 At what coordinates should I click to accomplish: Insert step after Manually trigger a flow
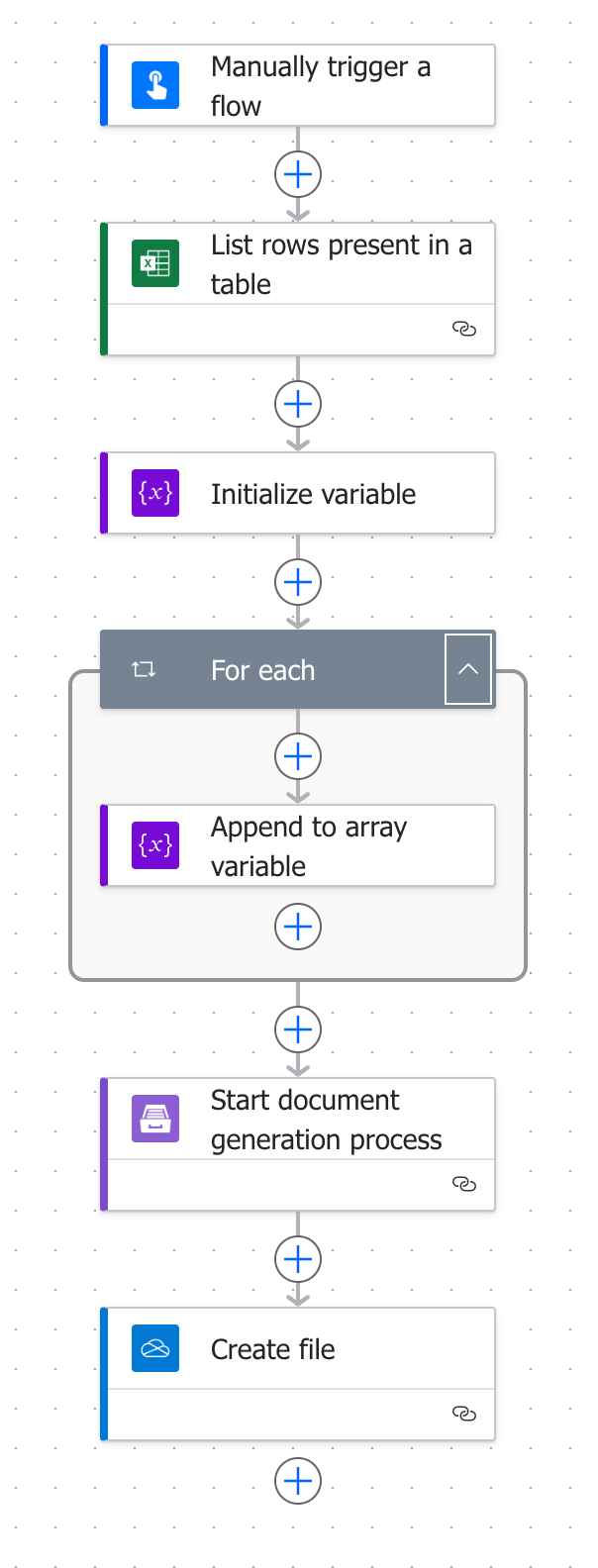[x=298, y=174]
